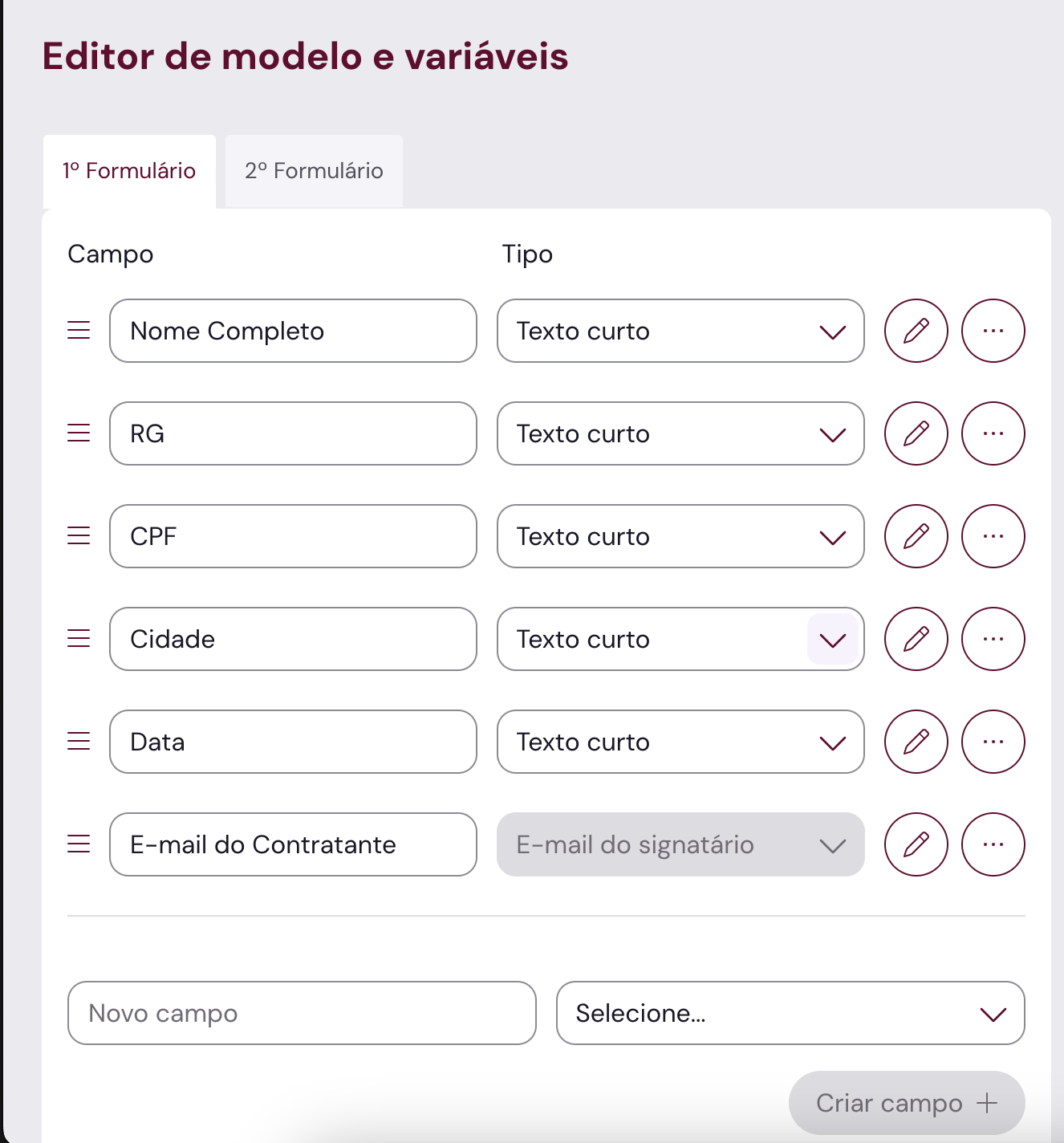Edit the Data field using its pencil icon
Viewport: 1064px width, 1143px height.
pos(916,742)
